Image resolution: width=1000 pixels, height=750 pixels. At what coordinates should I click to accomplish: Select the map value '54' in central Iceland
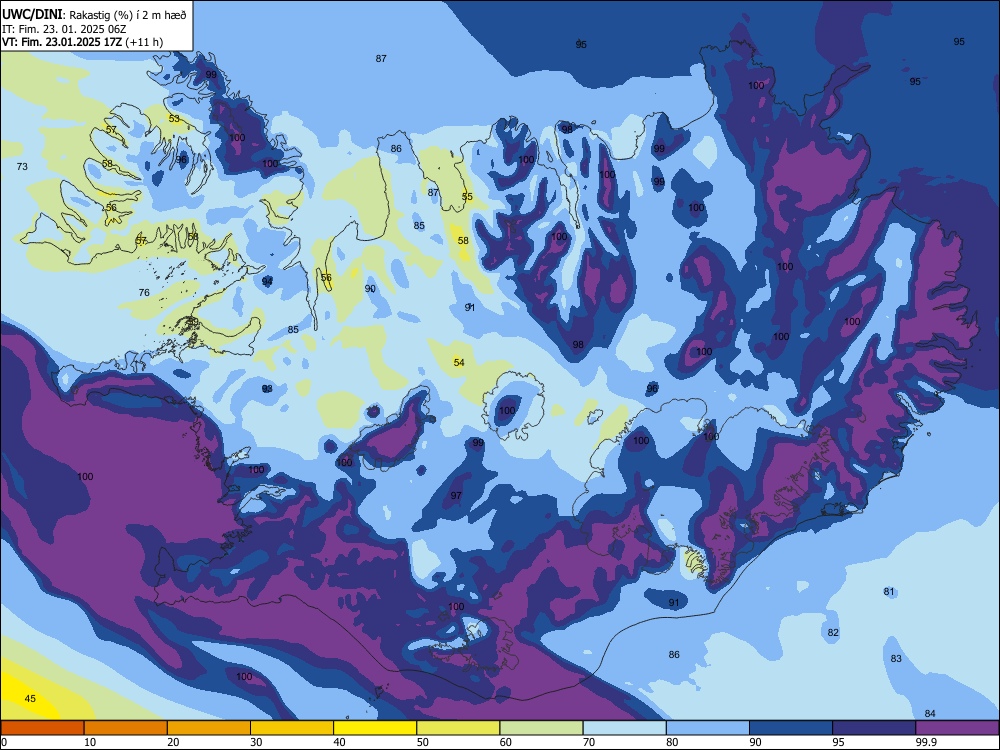[x=459, y=362]
